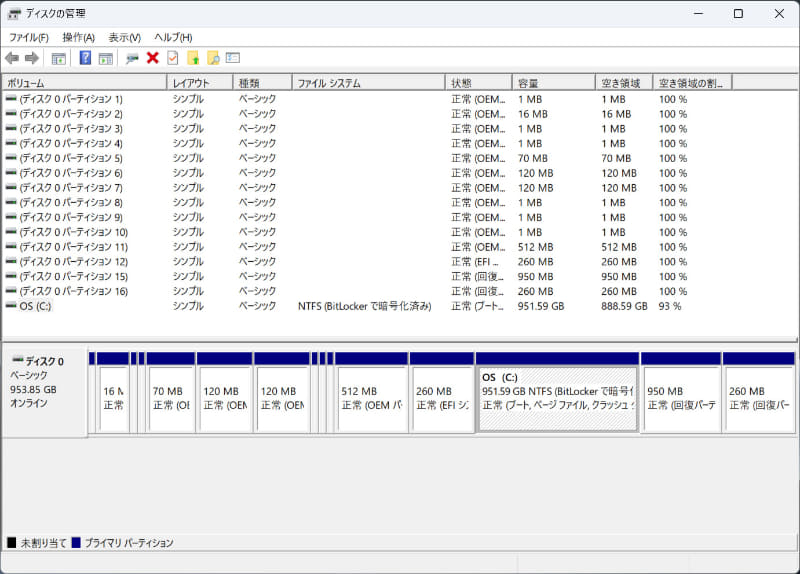Screen dimensions: 800x574
Task: Open the 表示(V) menu
Action: point(124,38)
